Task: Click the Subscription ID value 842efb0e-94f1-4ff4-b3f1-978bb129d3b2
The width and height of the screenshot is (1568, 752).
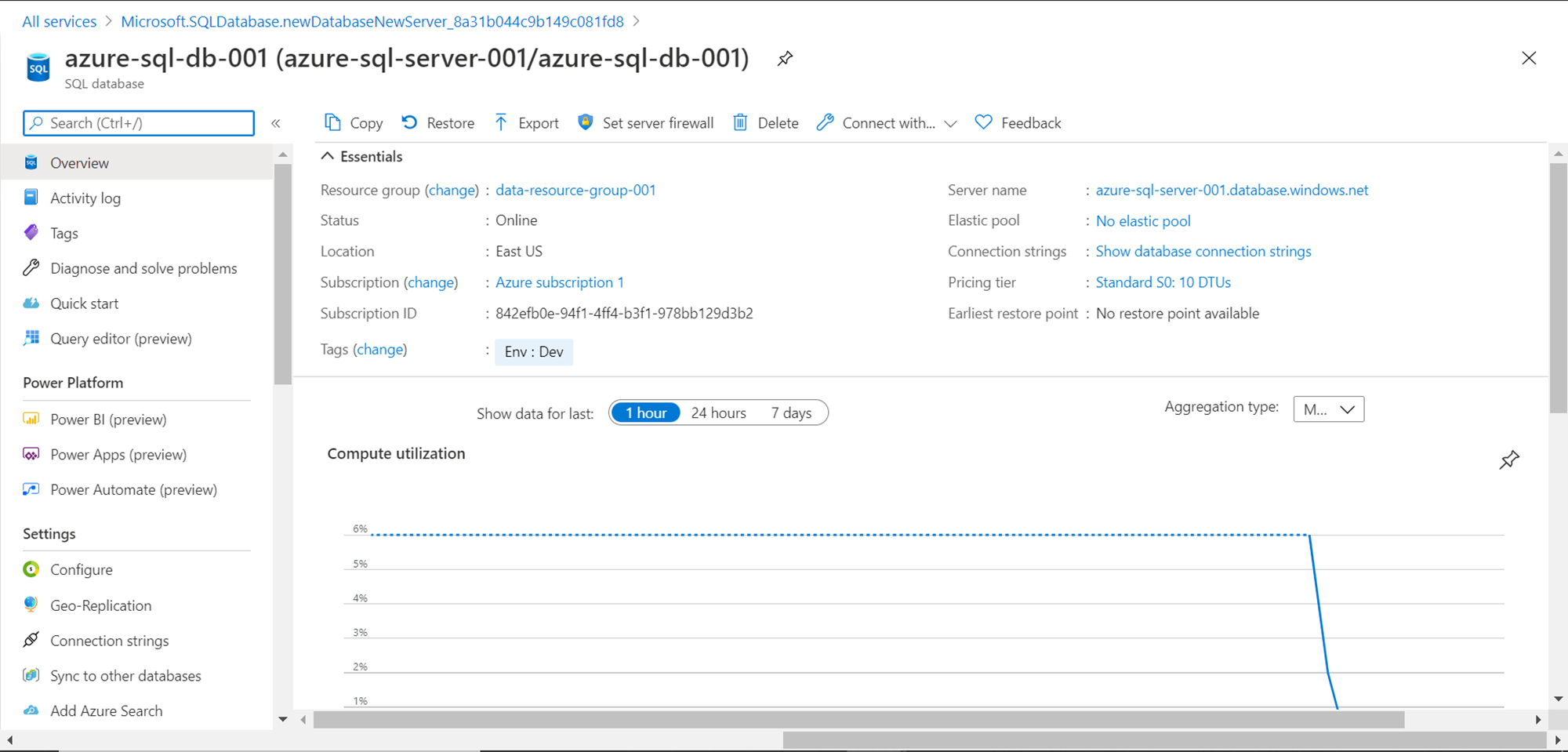Action: click(x=624, y=314)
